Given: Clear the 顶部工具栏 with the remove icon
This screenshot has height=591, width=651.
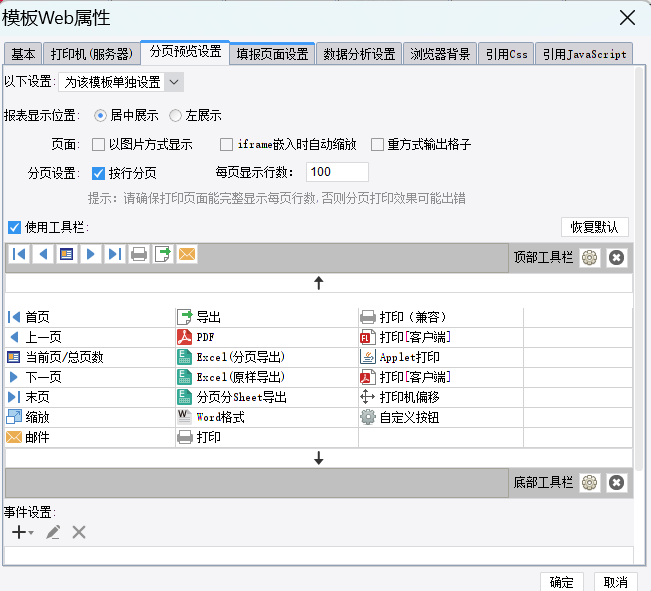Looking at the screenshot, I should pyautogui.click(x=617, y=258).
